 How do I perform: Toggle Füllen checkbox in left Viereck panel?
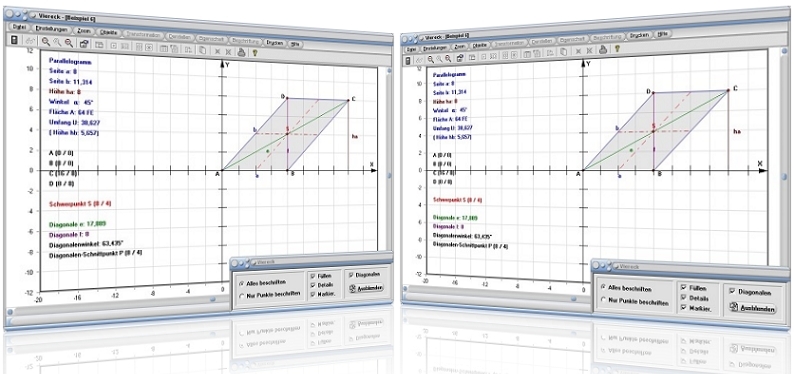(313, 276)
